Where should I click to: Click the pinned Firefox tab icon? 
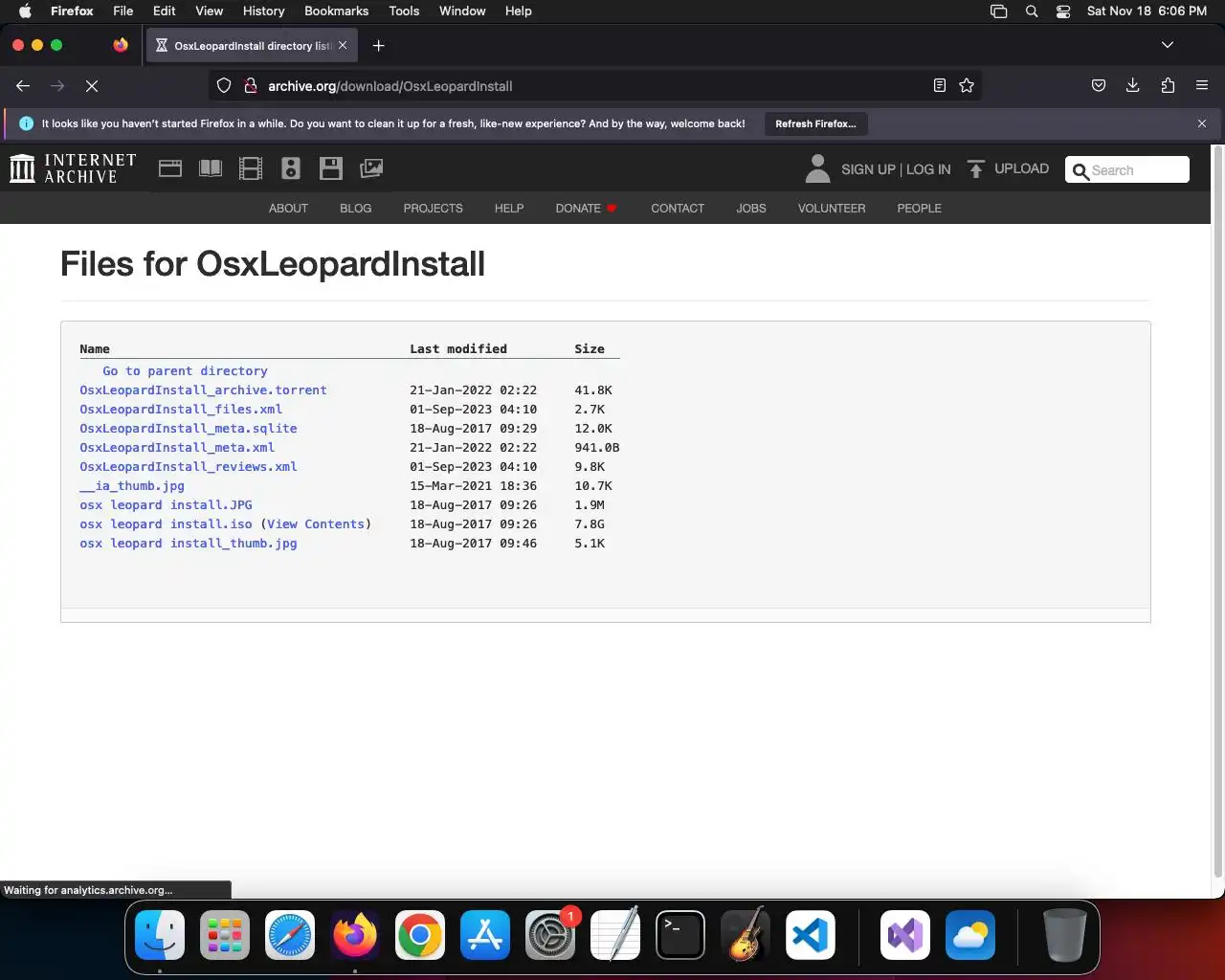coord(121,45)
